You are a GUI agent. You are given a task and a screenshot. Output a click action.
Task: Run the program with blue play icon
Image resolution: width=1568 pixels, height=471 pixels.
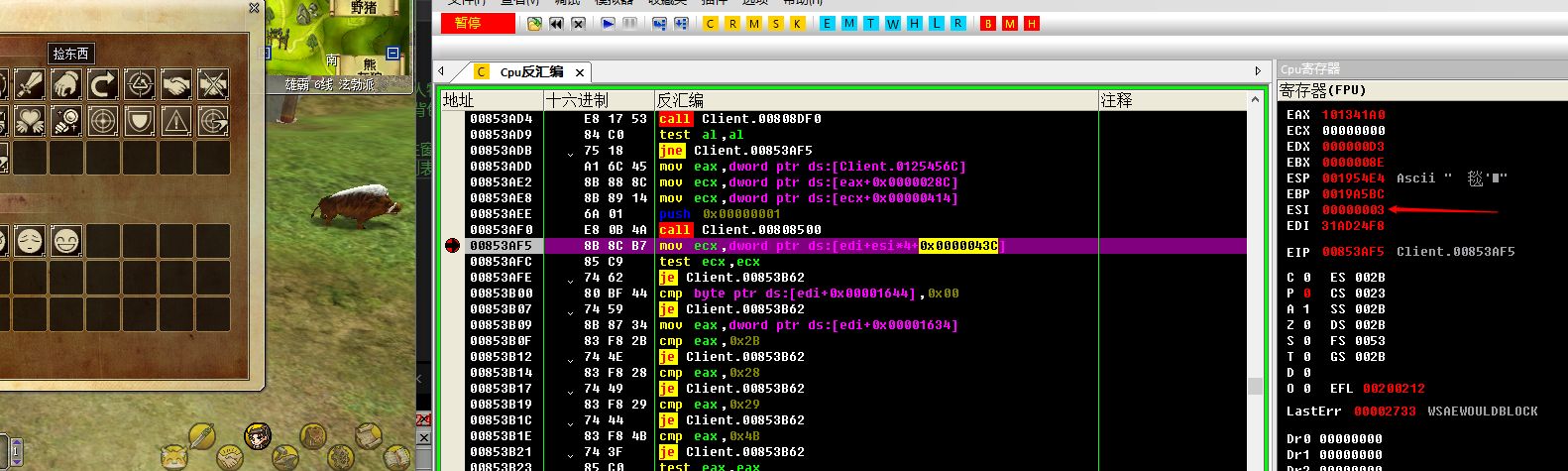[x=609, y=23]
